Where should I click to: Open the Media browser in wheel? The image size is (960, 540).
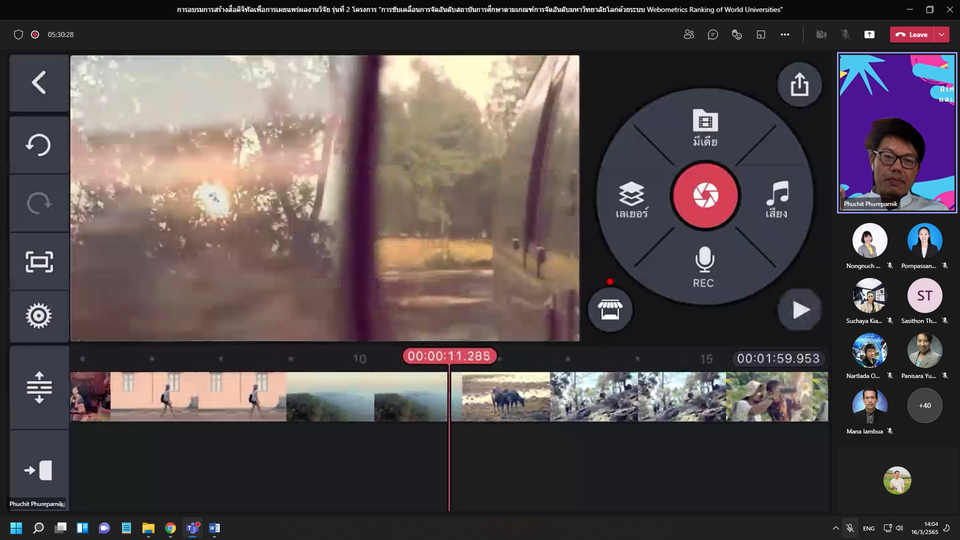point(705,128)
